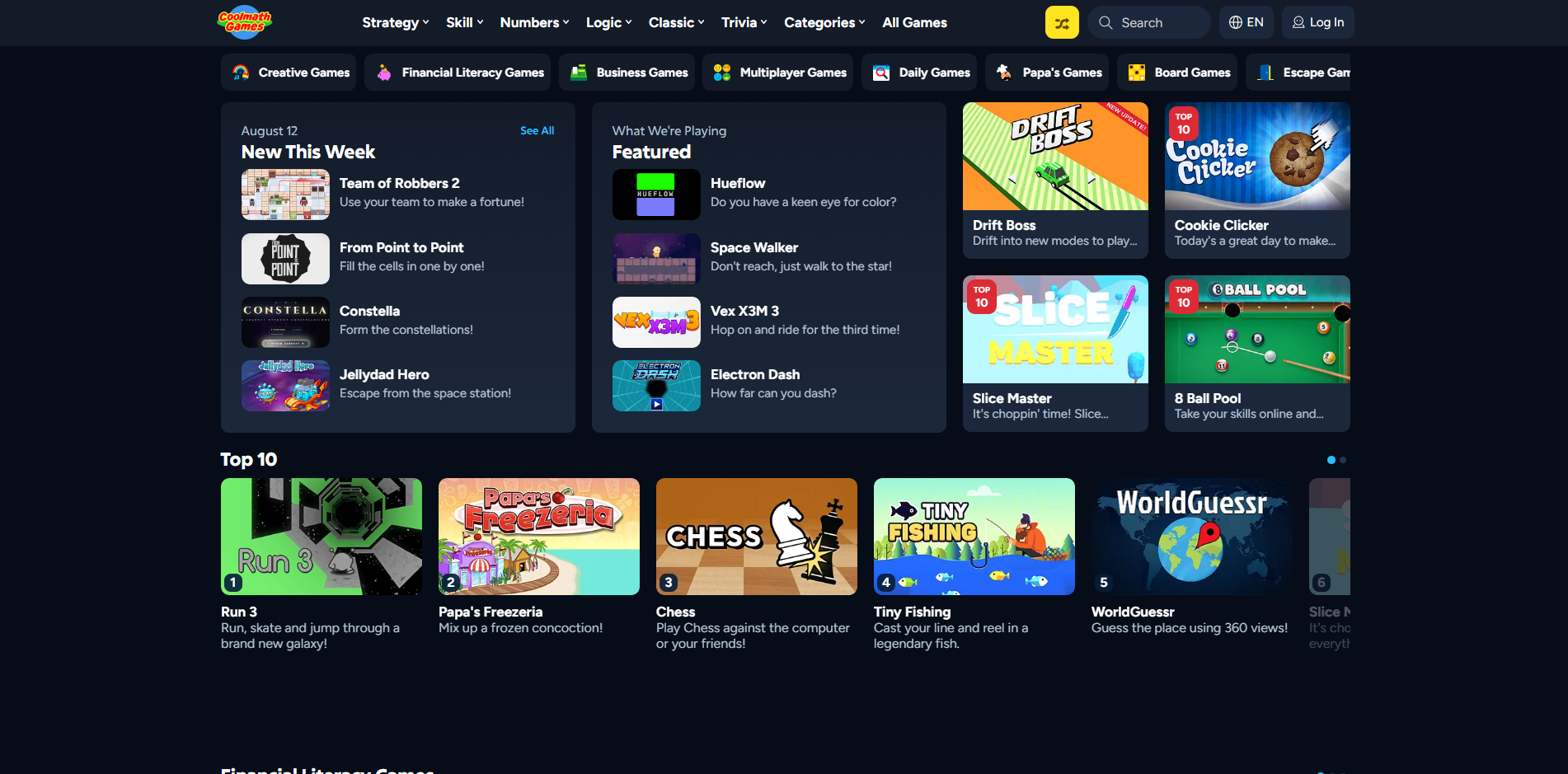Click the Constella title link
Viewport: 1568px width, 774px height.
pyautogui.click(x=369, y=311)
